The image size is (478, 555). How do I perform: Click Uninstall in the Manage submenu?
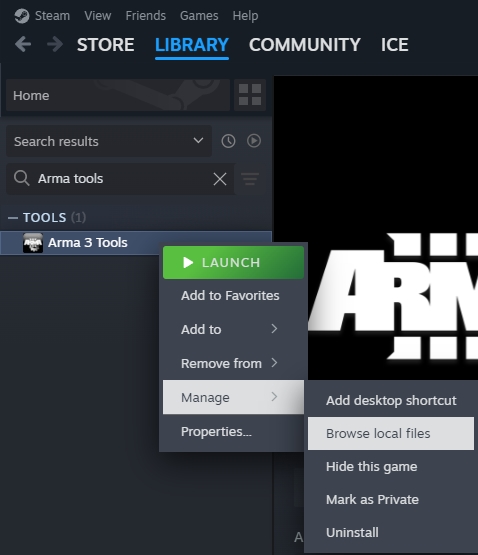pos(391,532)
